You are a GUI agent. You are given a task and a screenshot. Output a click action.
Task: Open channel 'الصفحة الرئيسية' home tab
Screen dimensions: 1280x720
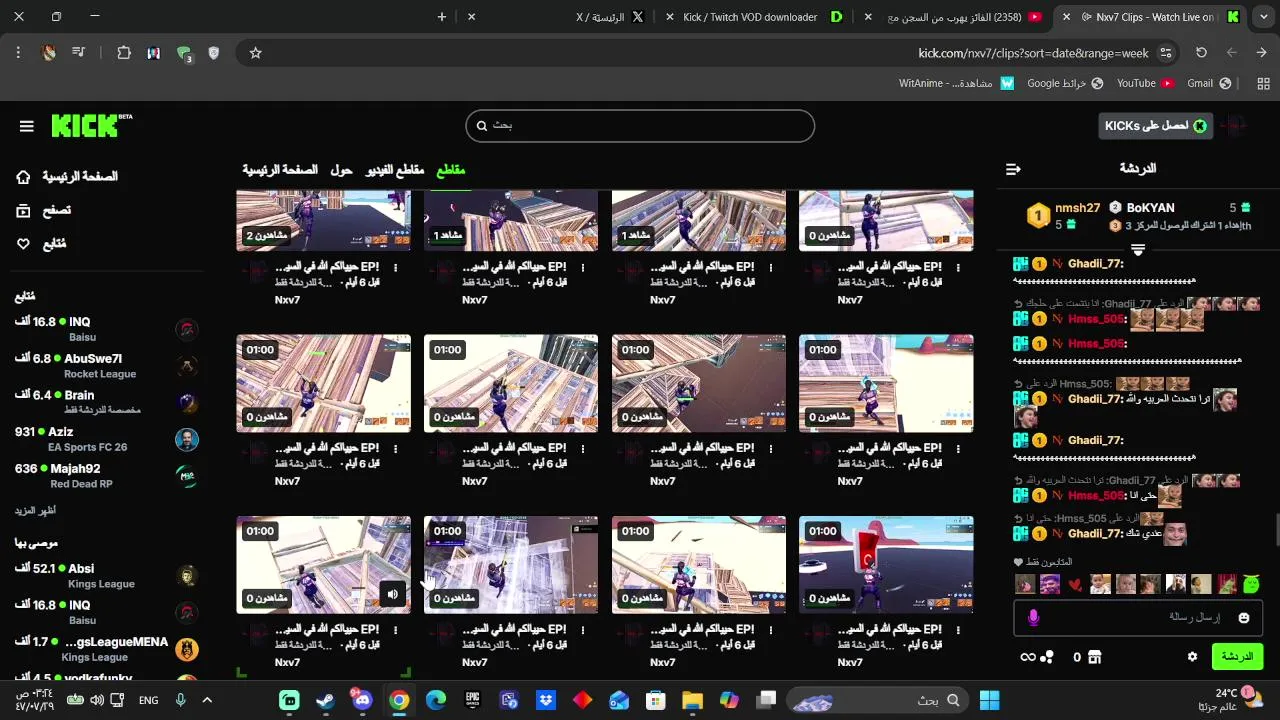pyautogui.click(x=280, y=170)
